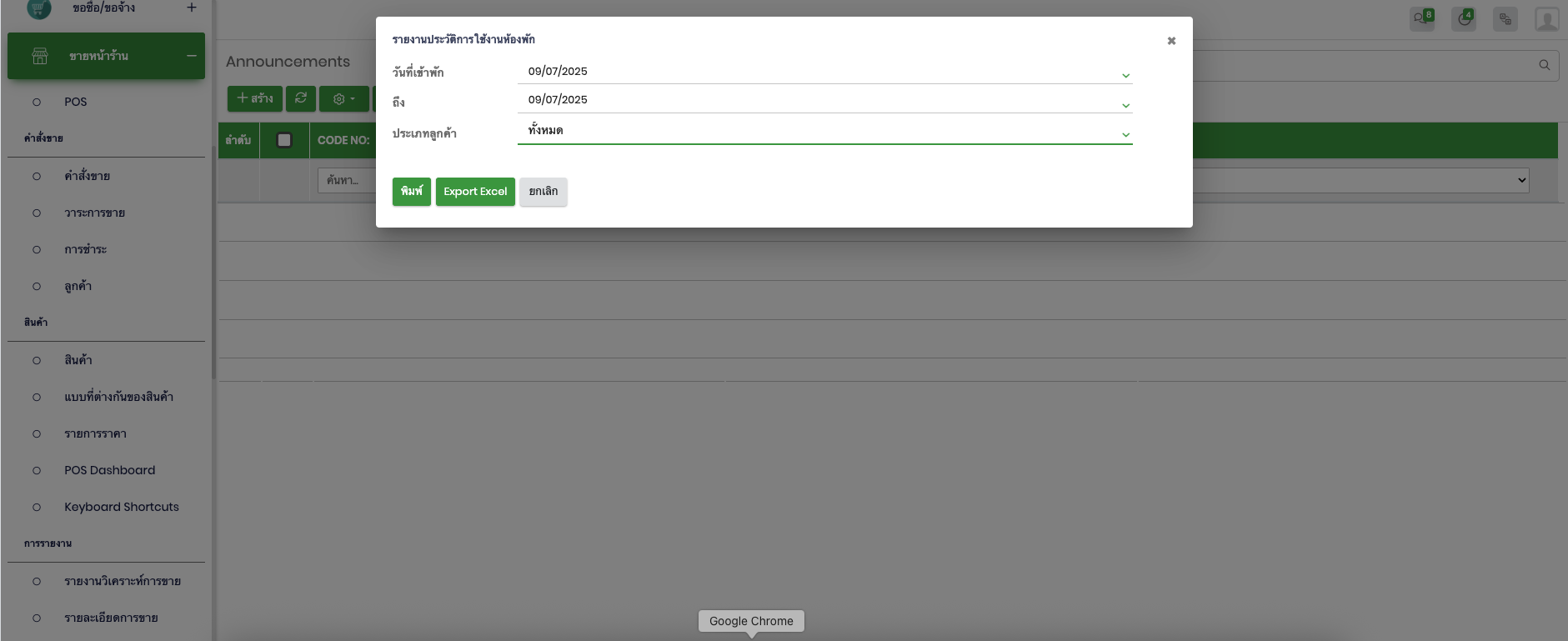This screenshot has width=1568, height=641.
Task: Close the room usage report dialog
Action: pos(1171,41)
